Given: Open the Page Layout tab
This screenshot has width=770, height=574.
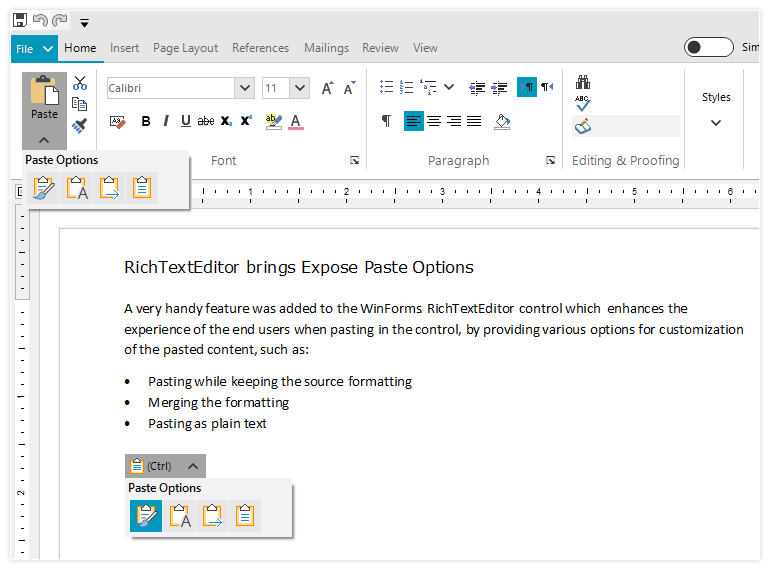Looking at the screenshot, I should pos(185,48).
